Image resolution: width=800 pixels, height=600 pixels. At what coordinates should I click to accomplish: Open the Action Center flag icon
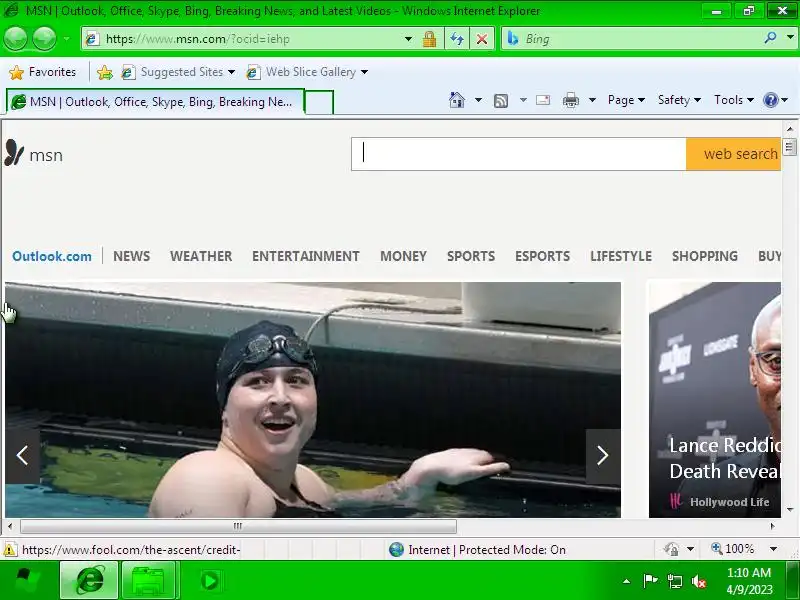point(650,581)
